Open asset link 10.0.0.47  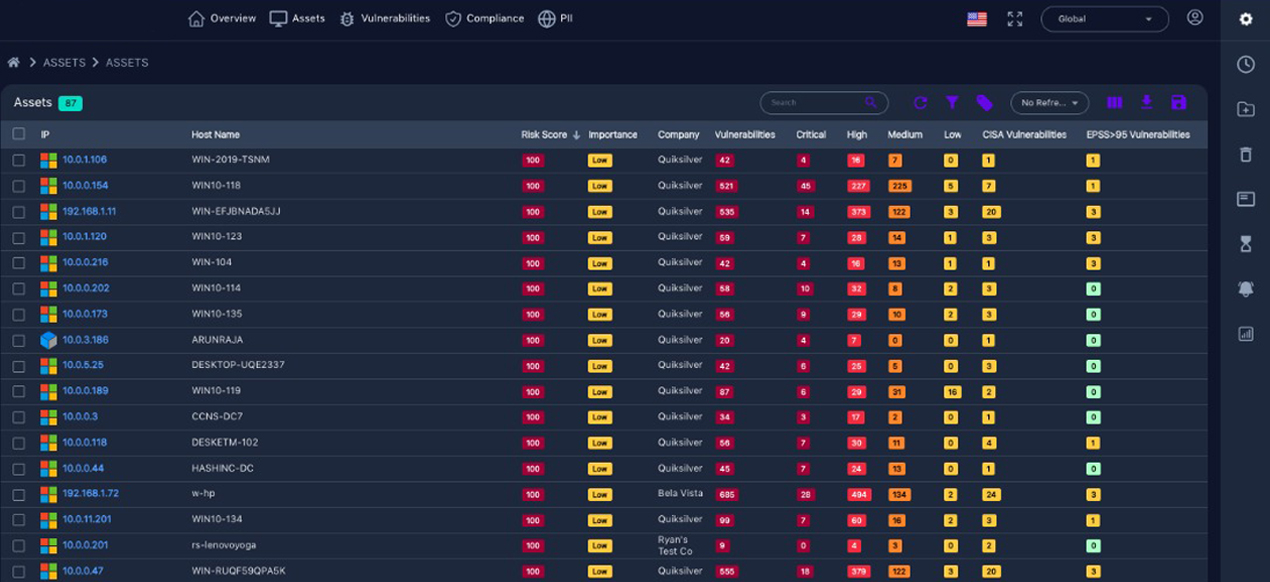coord(83,571)
